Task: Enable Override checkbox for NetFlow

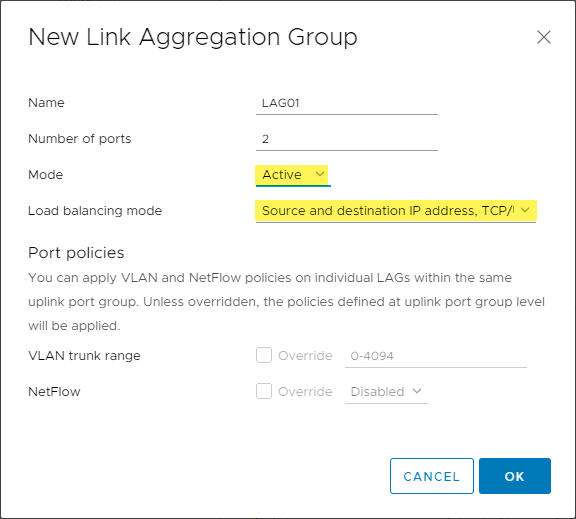Action: click(264, 391)
